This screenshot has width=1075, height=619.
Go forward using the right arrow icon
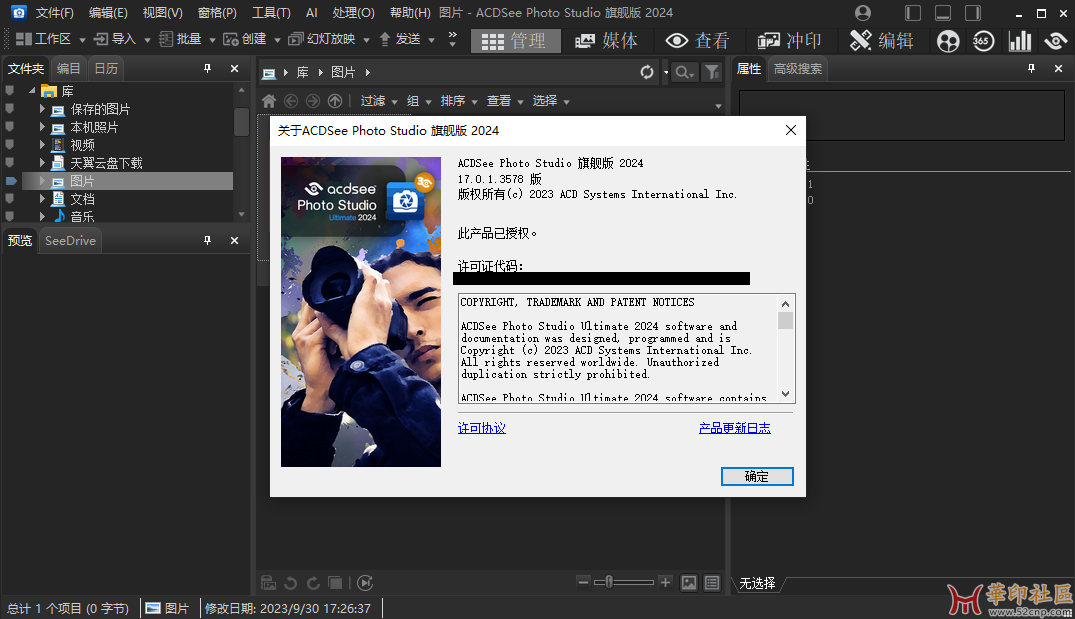tap(313, 101)
